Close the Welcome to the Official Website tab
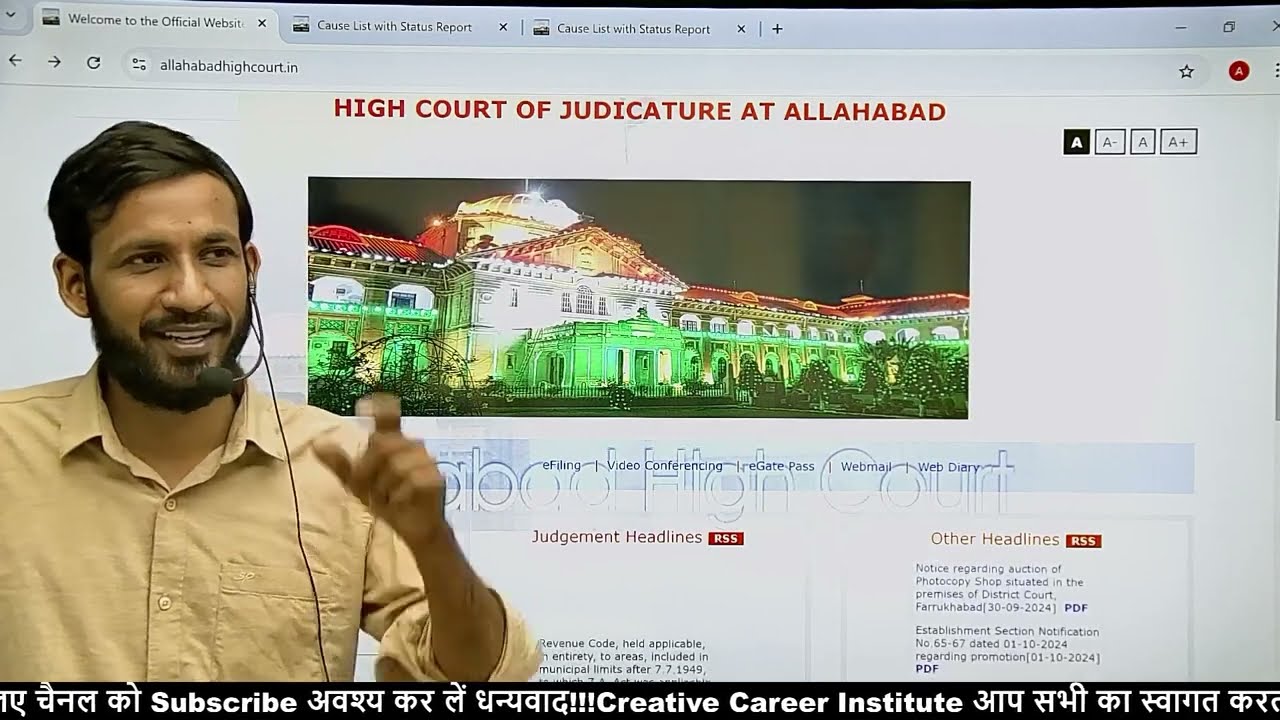The width and height of the screenshot is (1280, 720). [x=262, y=22]
